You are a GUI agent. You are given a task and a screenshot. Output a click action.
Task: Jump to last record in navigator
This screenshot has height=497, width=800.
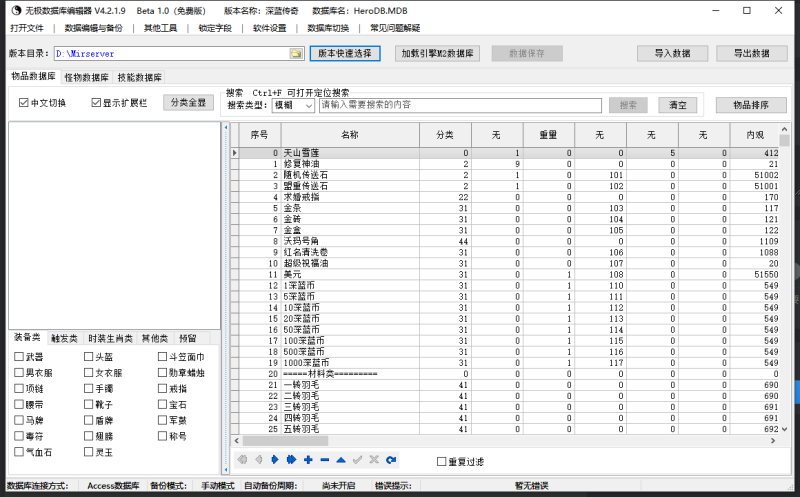point(291,460)
